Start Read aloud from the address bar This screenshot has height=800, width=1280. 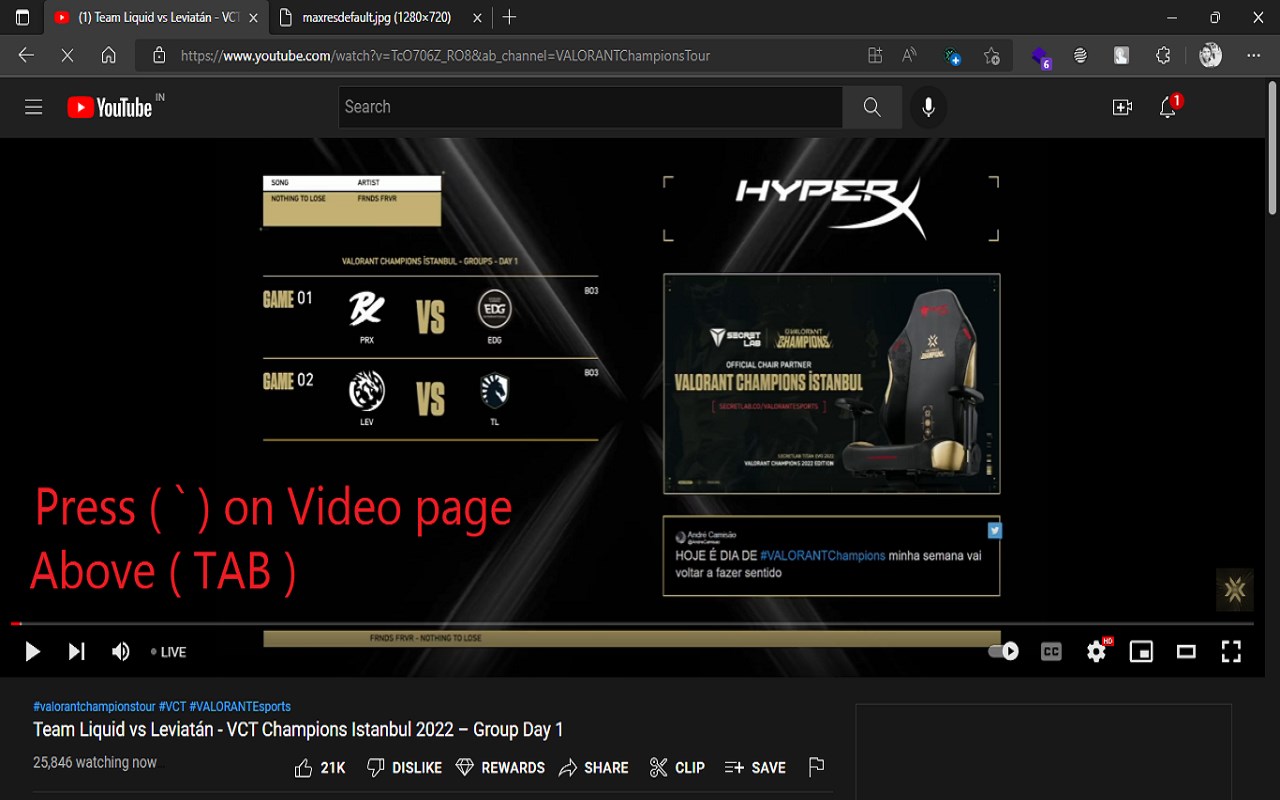coord(909,56)
